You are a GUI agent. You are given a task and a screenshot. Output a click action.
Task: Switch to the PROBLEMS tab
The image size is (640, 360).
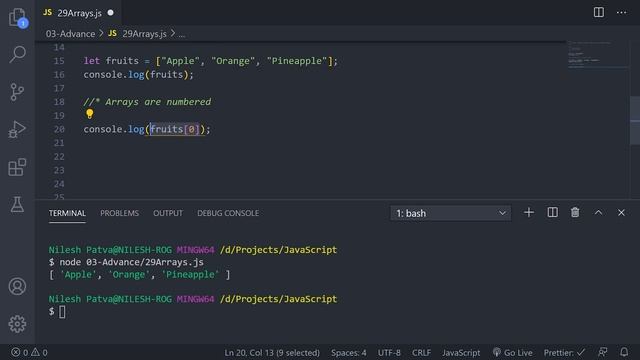point(120,213)
